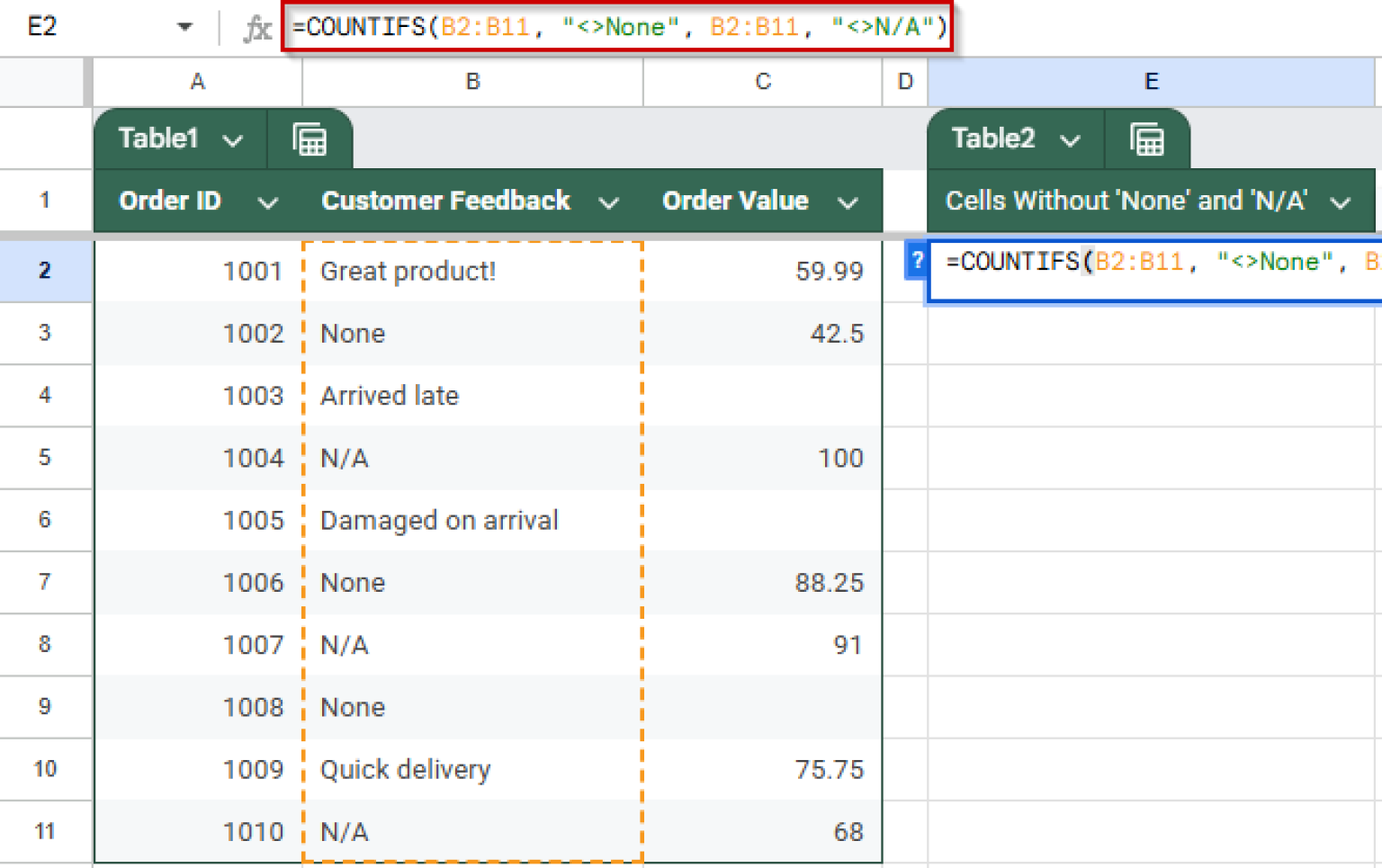Open the Order ID column filter icon
Image resolution: width=1382 pixels, height=868 pixels.
tap(267, 201)
